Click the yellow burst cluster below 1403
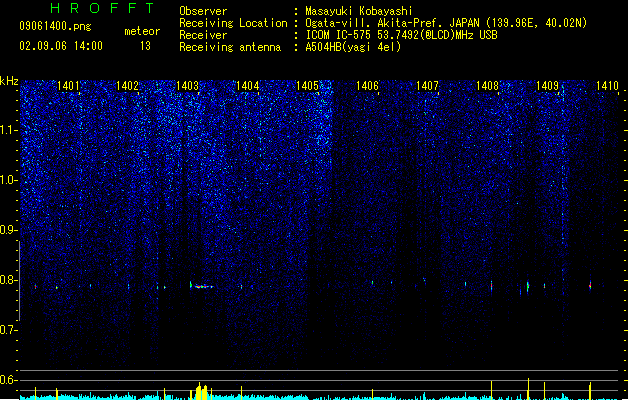Image resolution: width=629 pixels, height=400 pixels. click(201, 391)
